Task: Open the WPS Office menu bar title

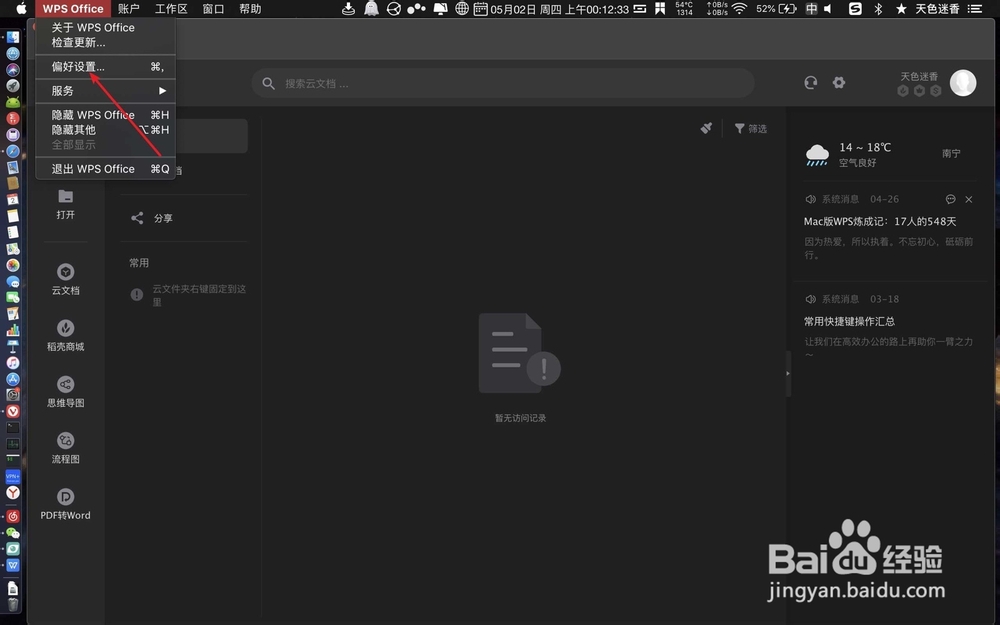Action: tap(73, 8)
